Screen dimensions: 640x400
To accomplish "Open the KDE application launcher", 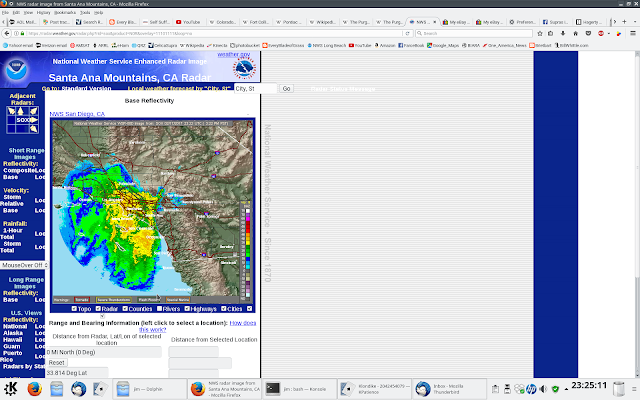I will tap(10, 389).
